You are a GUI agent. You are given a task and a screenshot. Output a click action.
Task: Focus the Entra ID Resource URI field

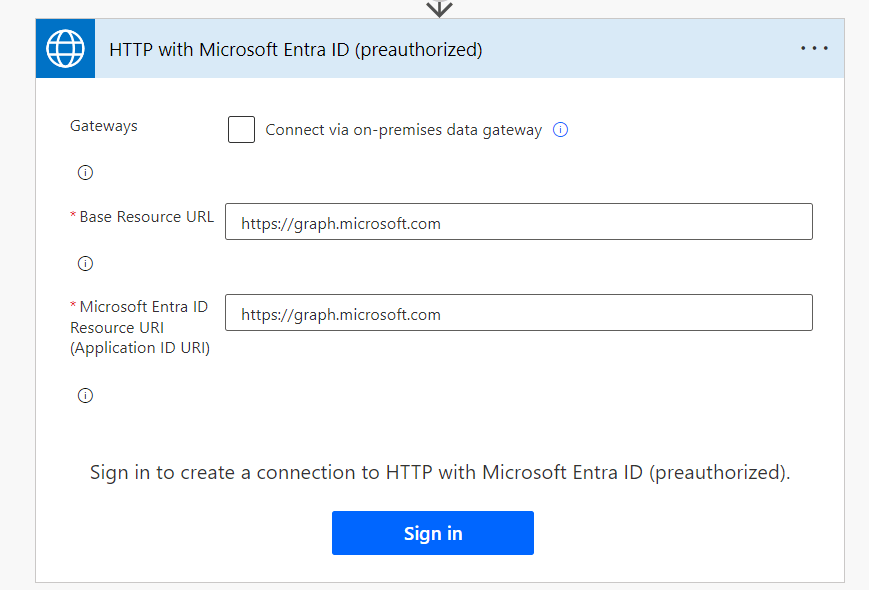pos(518,313)
